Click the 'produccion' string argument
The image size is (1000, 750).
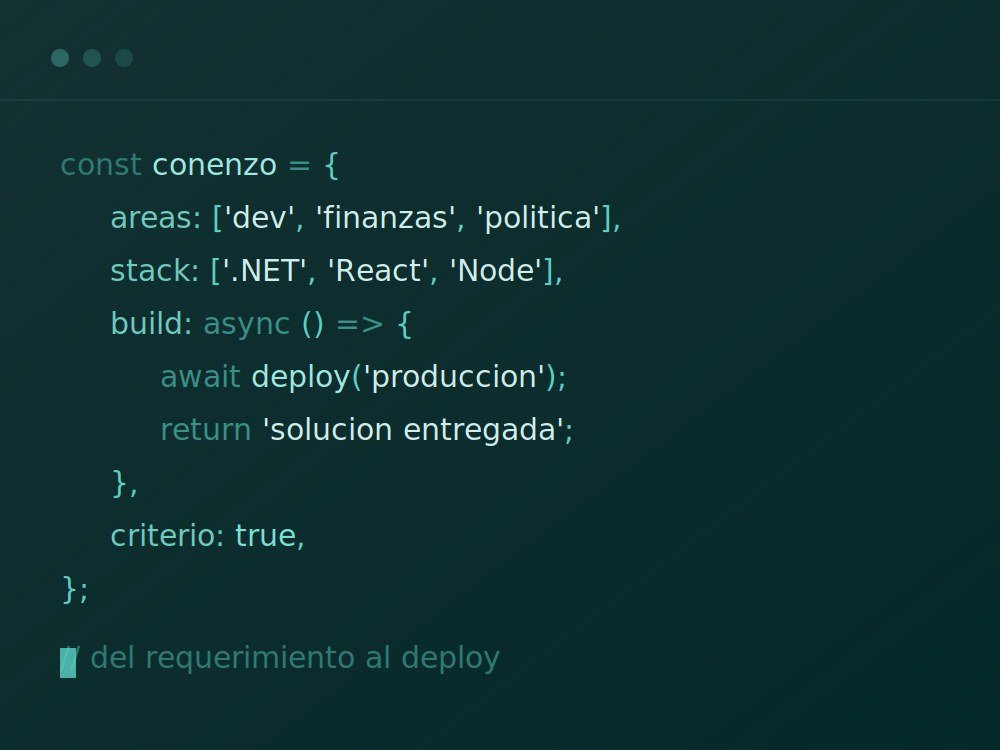pyautogui.click(x=454, y=378)
